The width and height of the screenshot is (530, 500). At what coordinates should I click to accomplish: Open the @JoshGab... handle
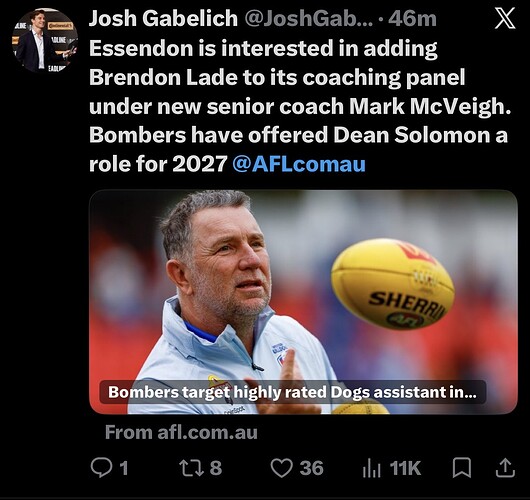[308, 19]
